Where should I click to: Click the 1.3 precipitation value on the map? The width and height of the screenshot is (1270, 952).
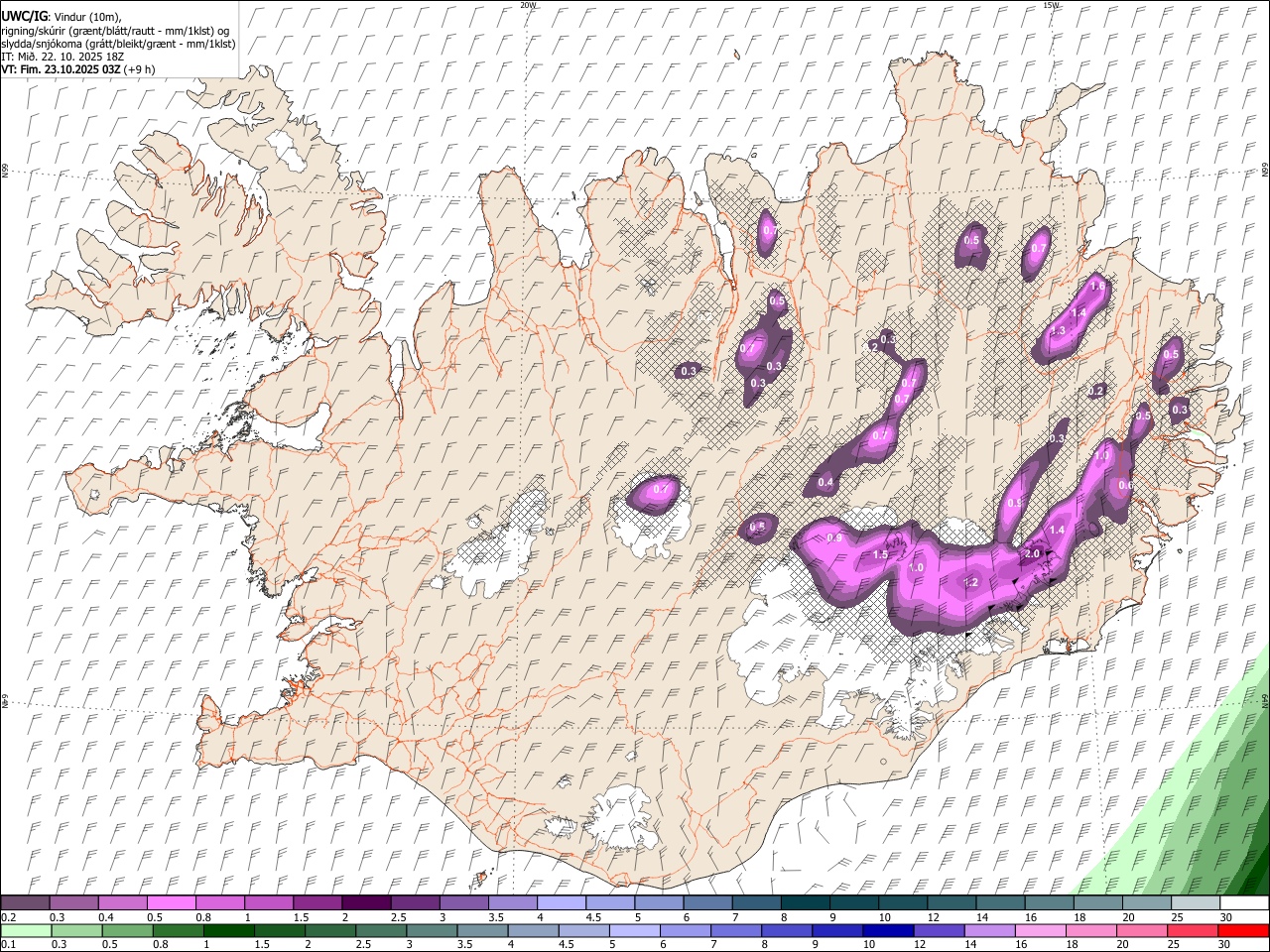tap(1058, 331)
